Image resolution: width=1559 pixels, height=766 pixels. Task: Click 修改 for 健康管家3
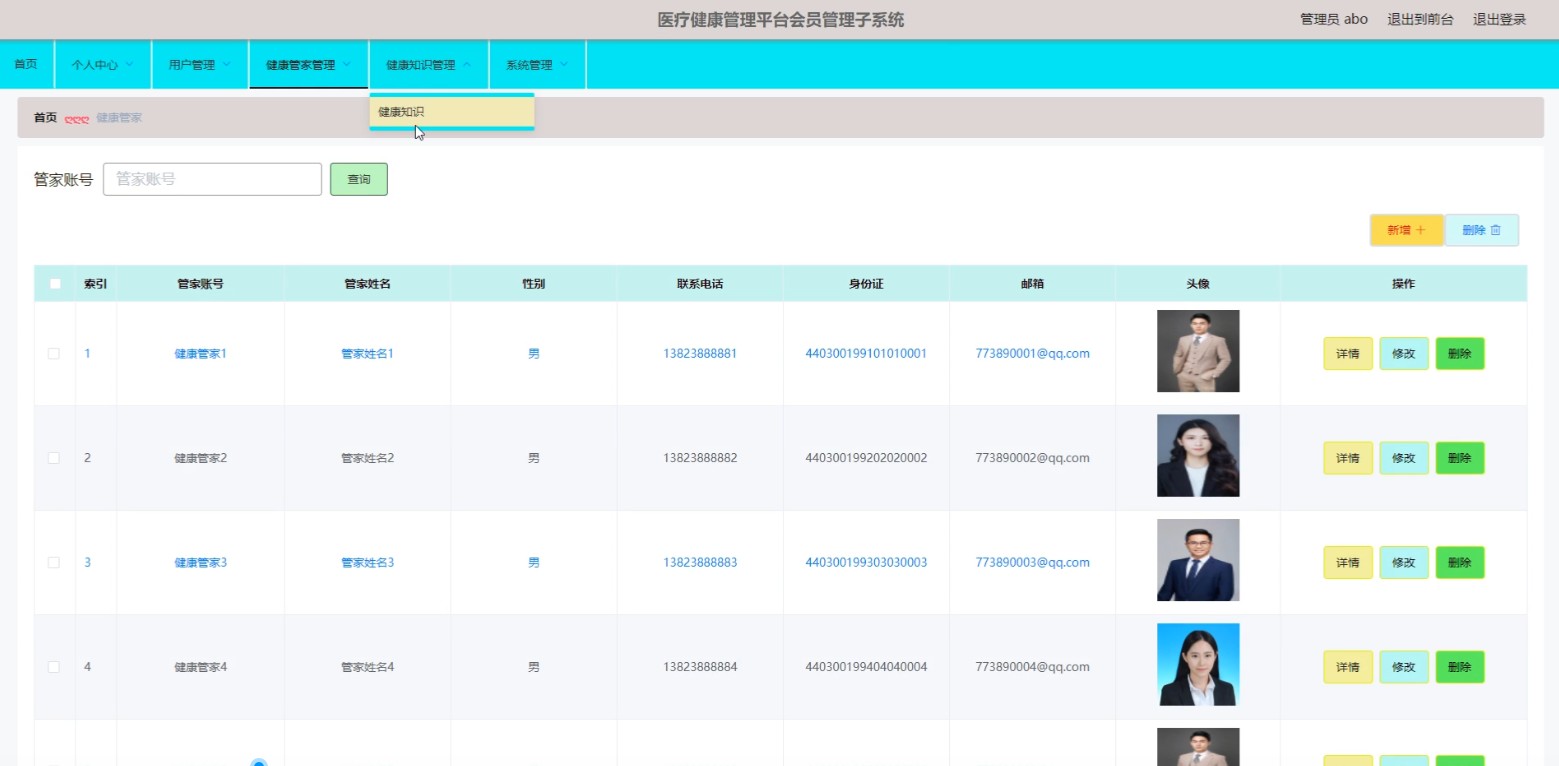pyautogui.click(x=1404, y=563)
